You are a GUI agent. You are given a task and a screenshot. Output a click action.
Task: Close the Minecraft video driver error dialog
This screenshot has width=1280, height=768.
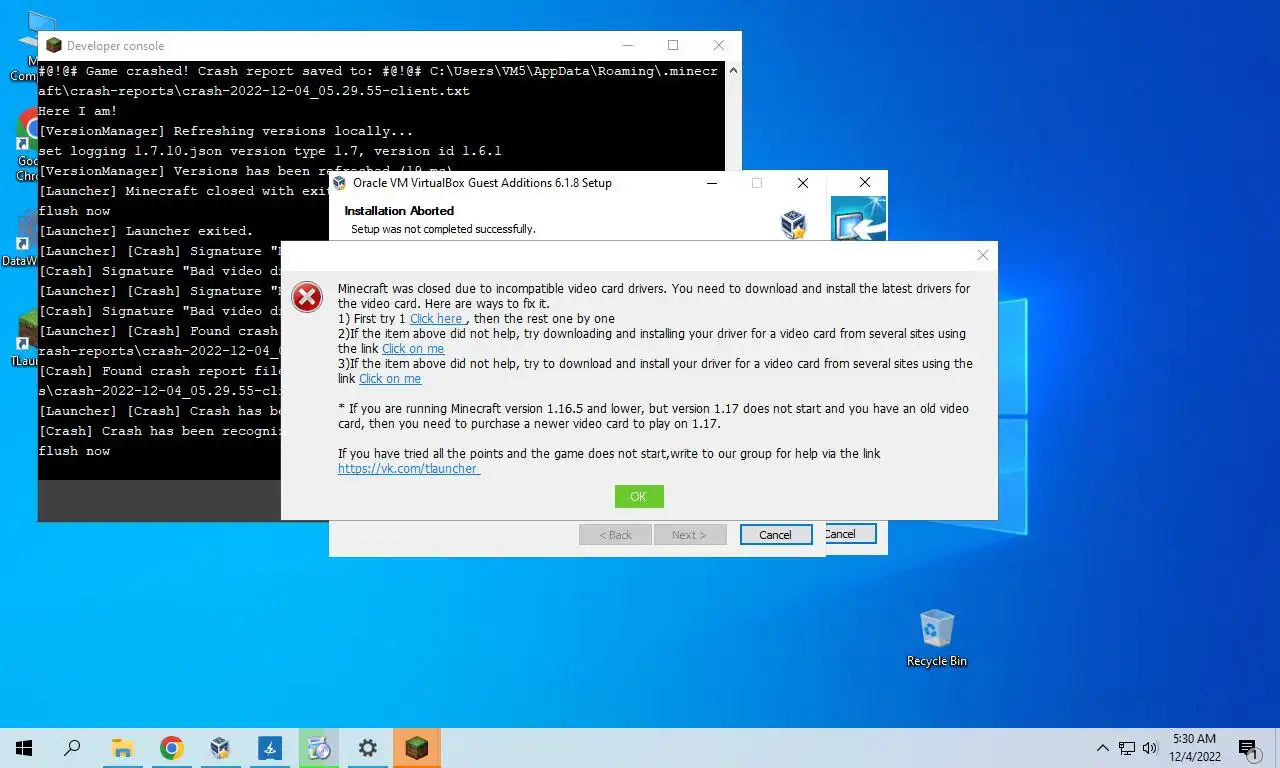click(982, 255)
